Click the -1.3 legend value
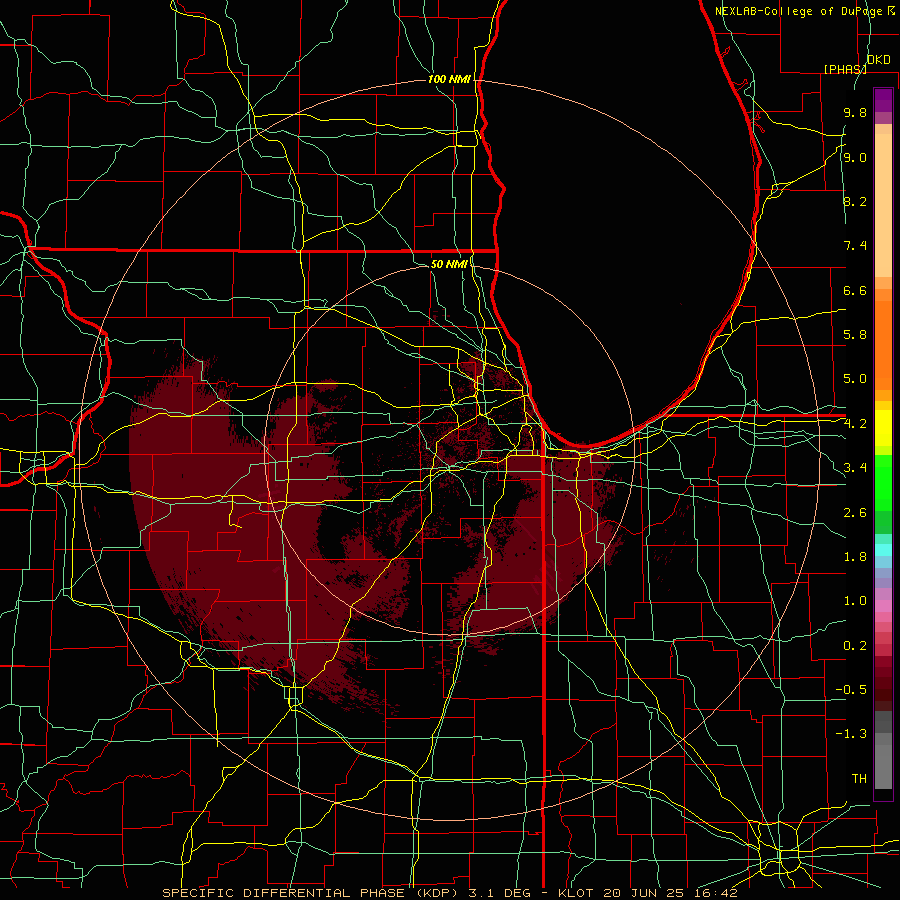The width and height of the screenshot is (900, 900). coord(851,734)
